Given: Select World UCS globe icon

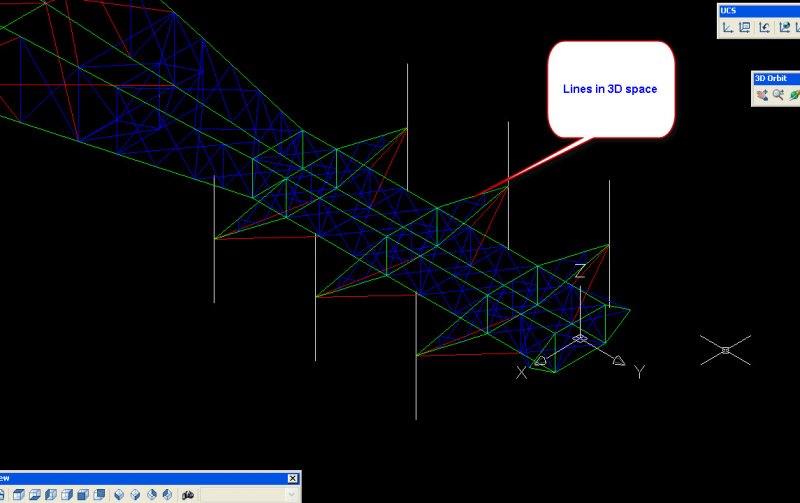Looking at the screenshot, I should (784, 28).
